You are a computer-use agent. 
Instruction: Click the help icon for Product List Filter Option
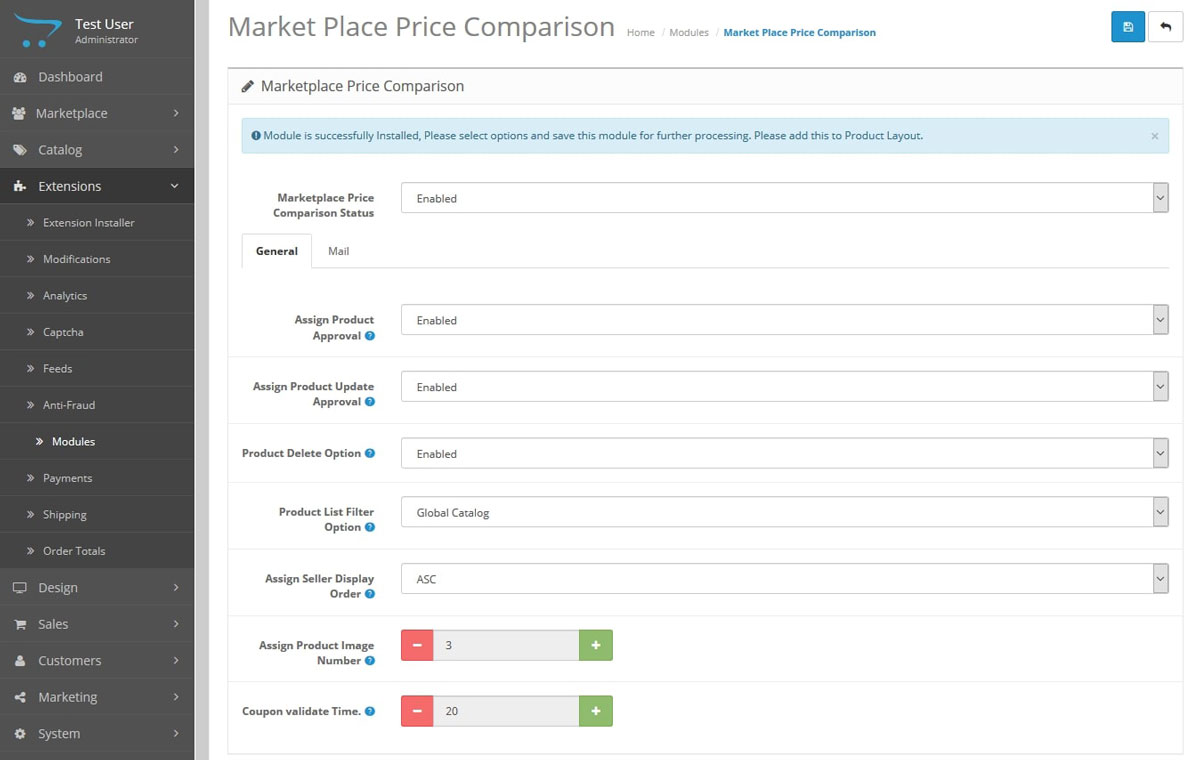370,527
